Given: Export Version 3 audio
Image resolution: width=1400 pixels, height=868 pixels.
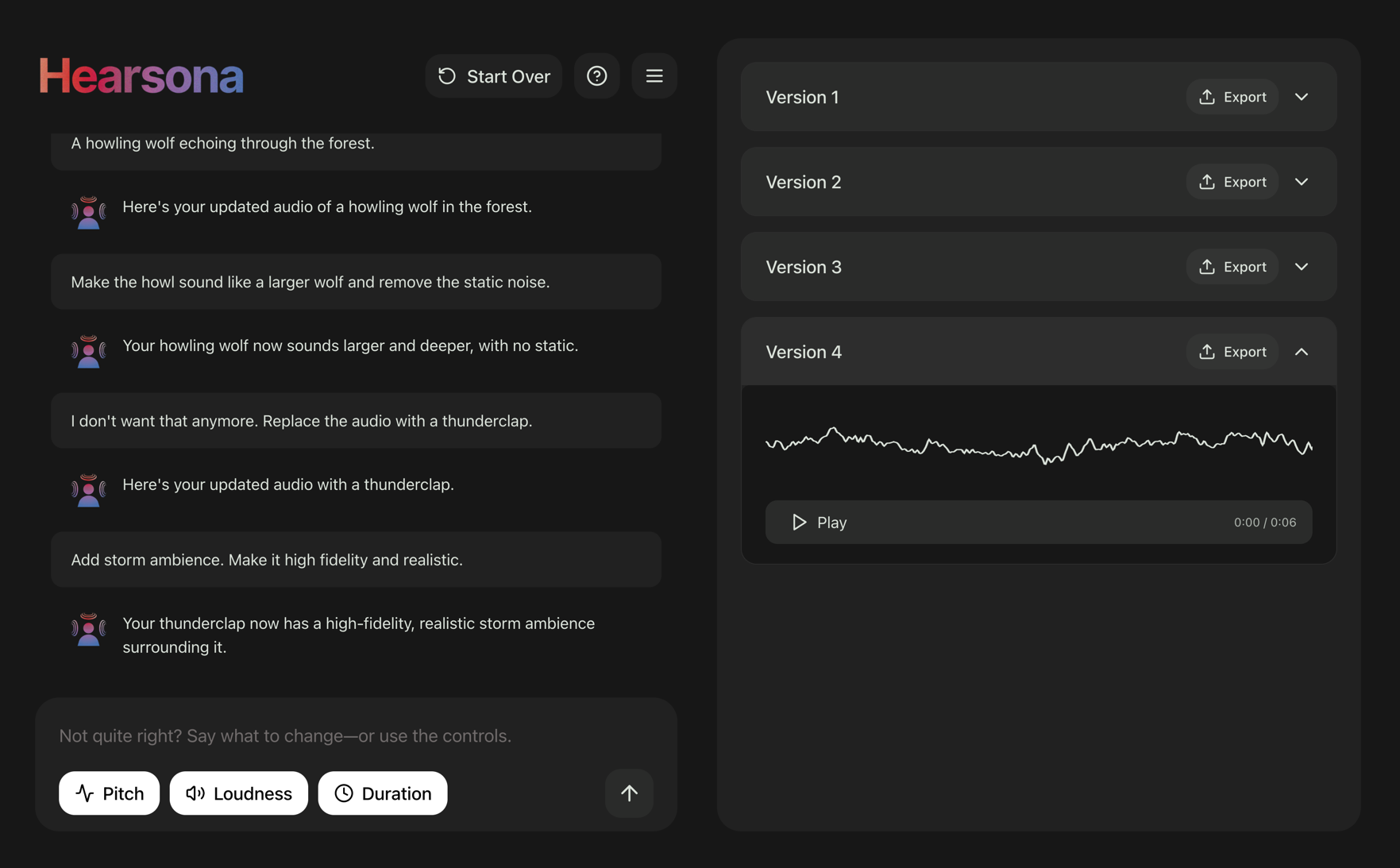Looking at the screenshot, I should 1232,267.
